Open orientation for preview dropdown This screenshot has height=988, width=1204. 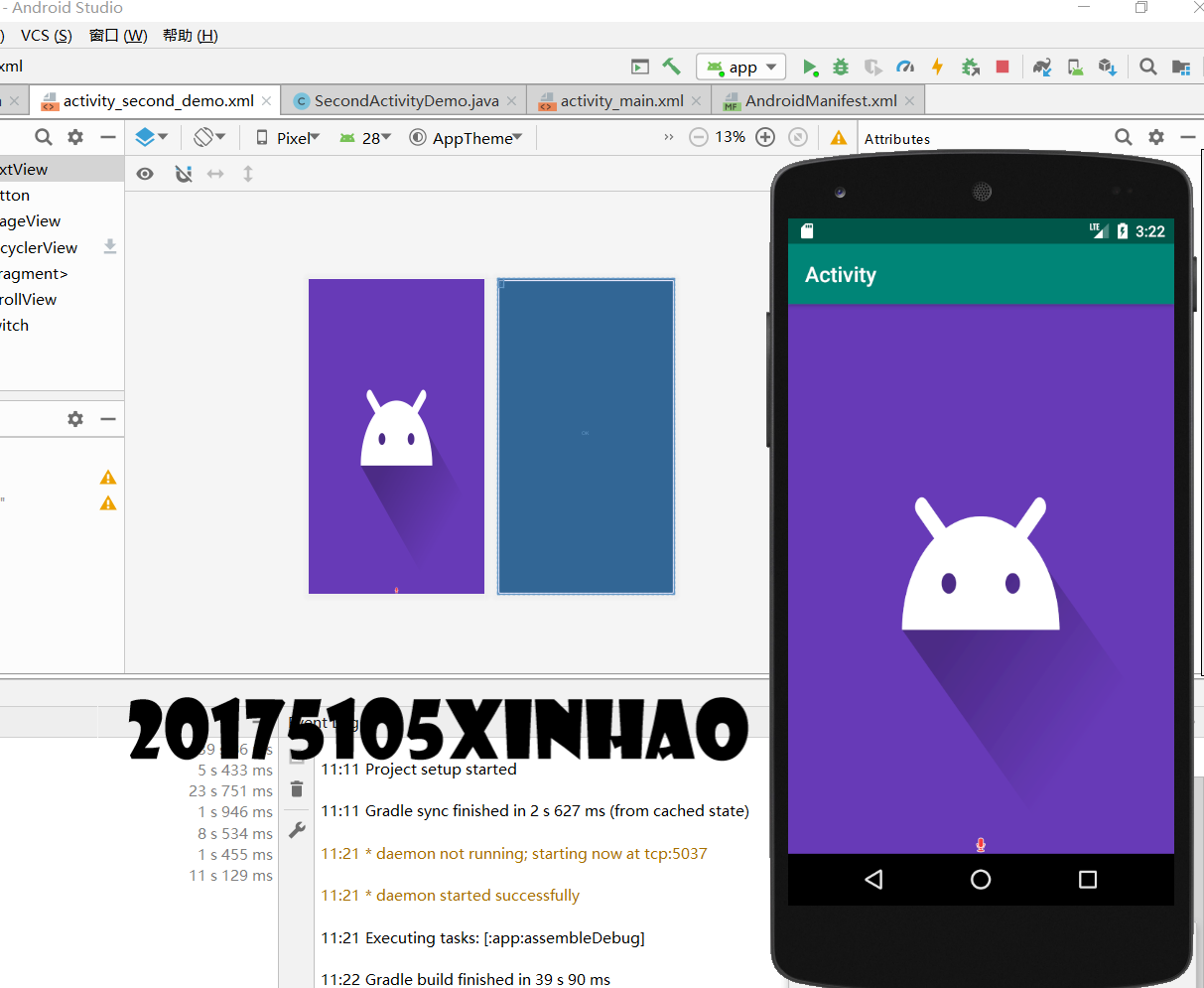[209, 137]
